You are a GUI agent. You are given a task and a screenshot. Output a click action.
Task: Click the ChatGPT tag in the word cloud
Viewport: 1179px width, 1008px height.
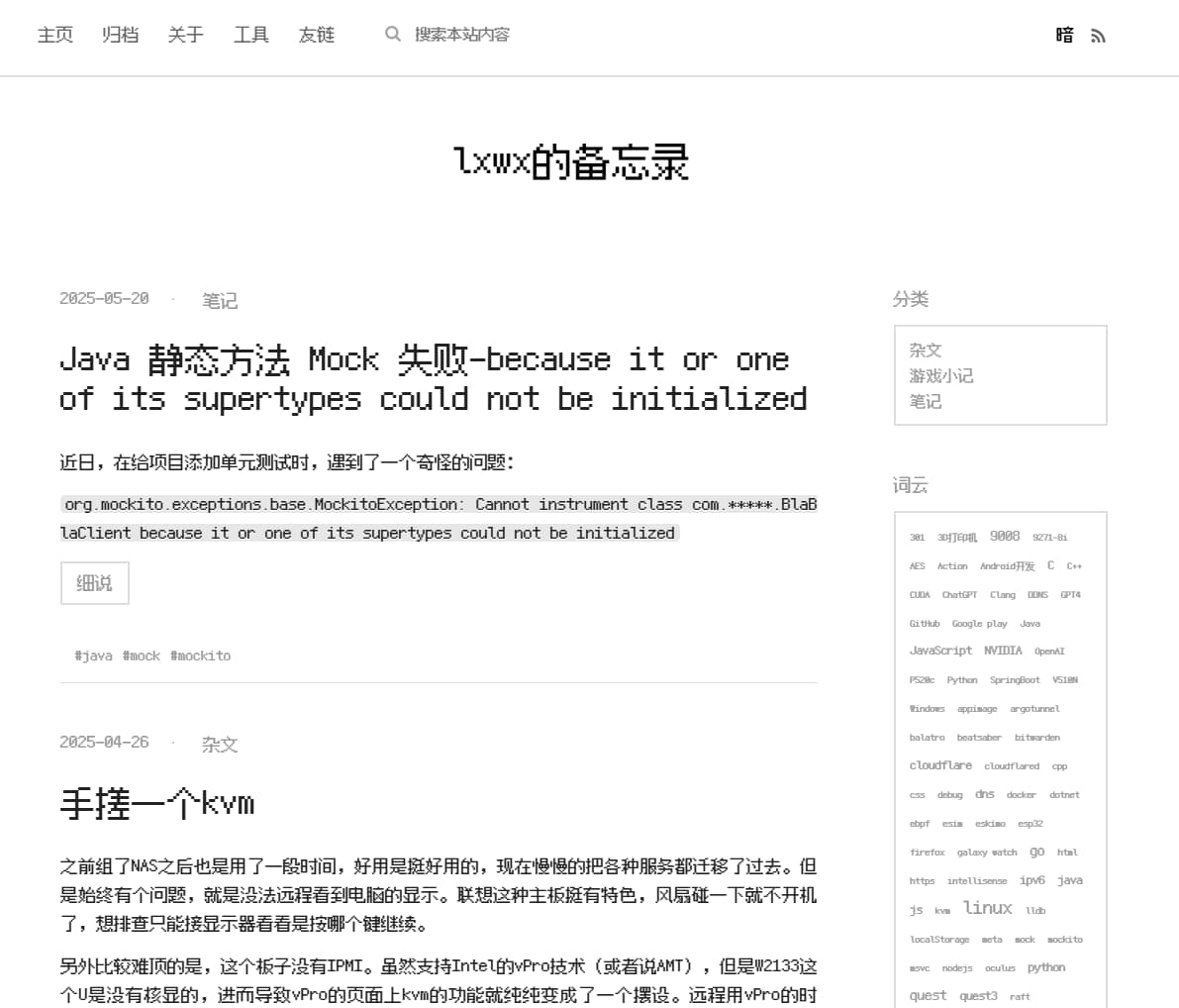[958, 595]
